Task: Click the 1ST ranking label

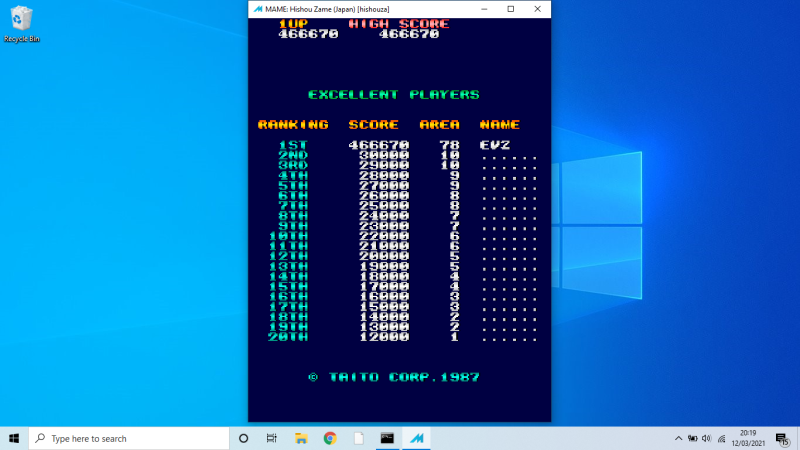Action: pyautogui.click(x=293, y=145)
